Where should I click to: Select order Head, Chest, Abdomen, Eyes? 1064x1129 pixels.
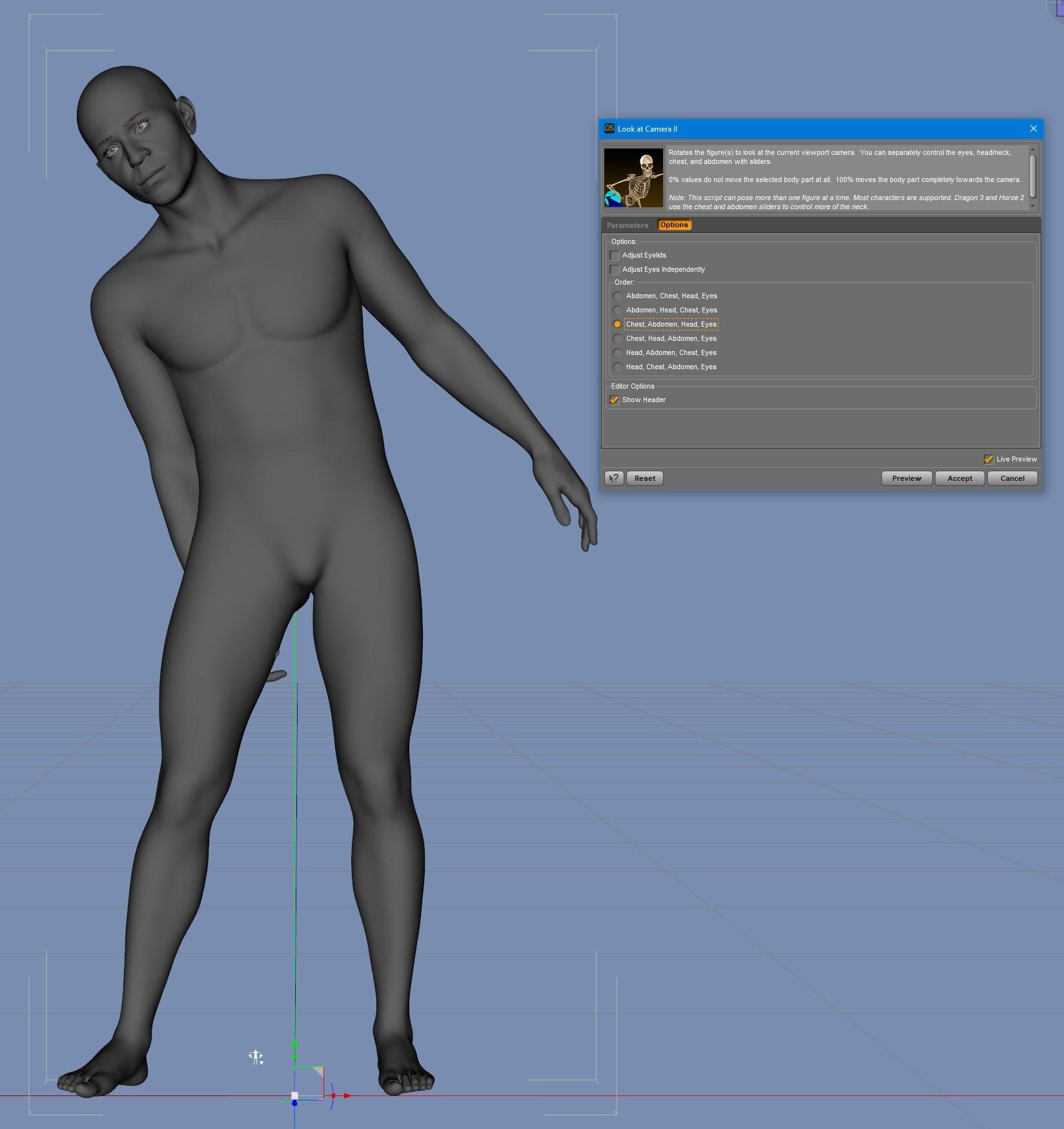(x=618, y=367)
